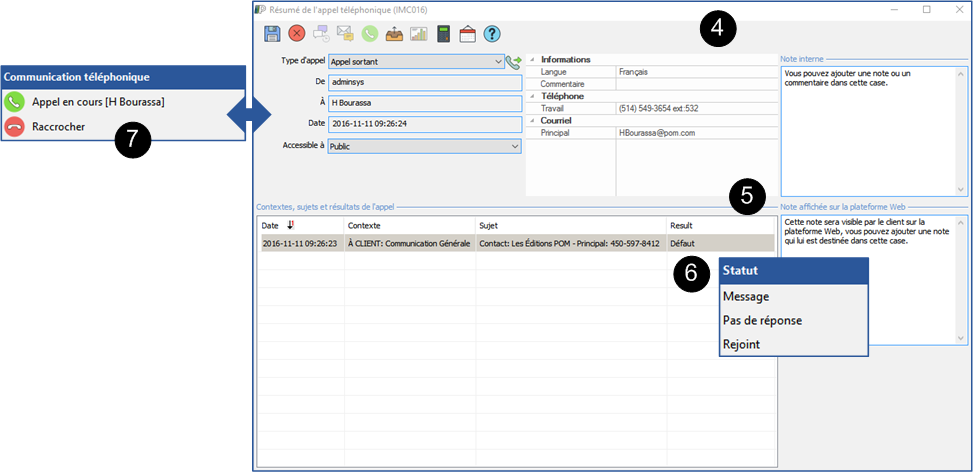Open the bar chart statistics icon
This screenshot has width=973, height=472.
(x=419, y=34)
